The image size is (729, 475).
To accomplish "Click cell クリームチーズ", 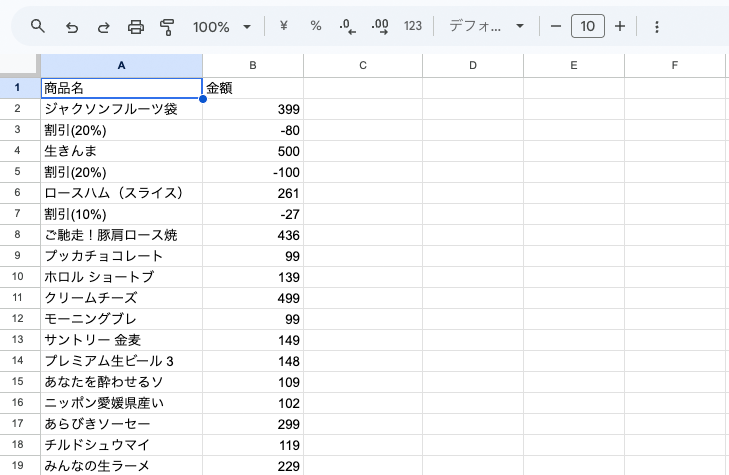I will coord(121,298).
